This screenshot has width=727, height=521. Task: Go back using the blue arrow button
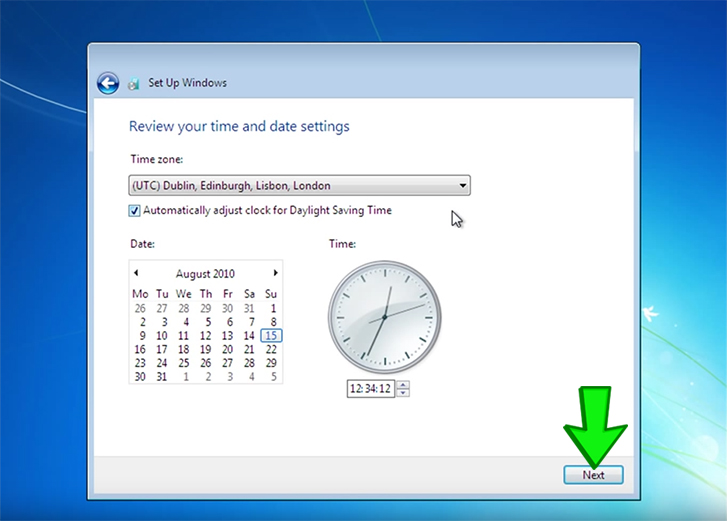(108, 83)
